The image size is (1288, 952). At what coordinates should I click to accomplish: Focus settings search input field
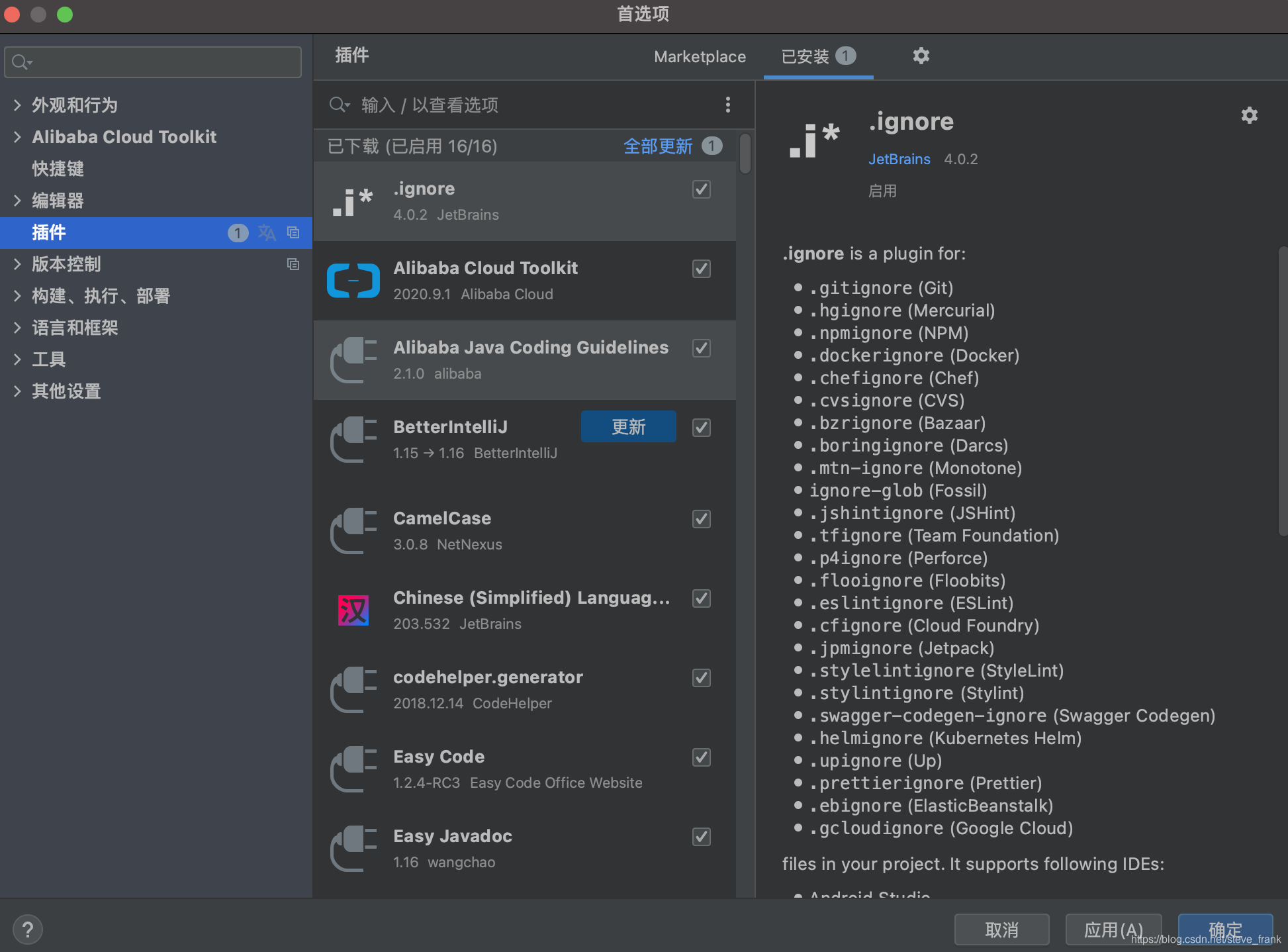click(153, 62)
